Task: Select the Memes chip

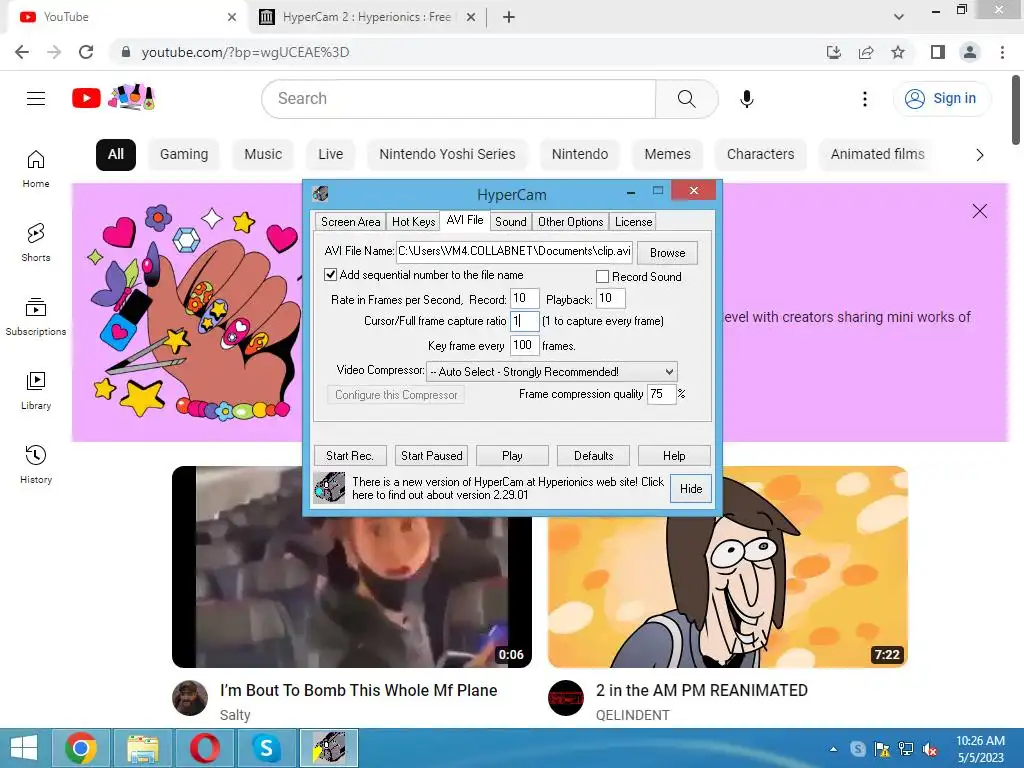Action: pos(667,155)
